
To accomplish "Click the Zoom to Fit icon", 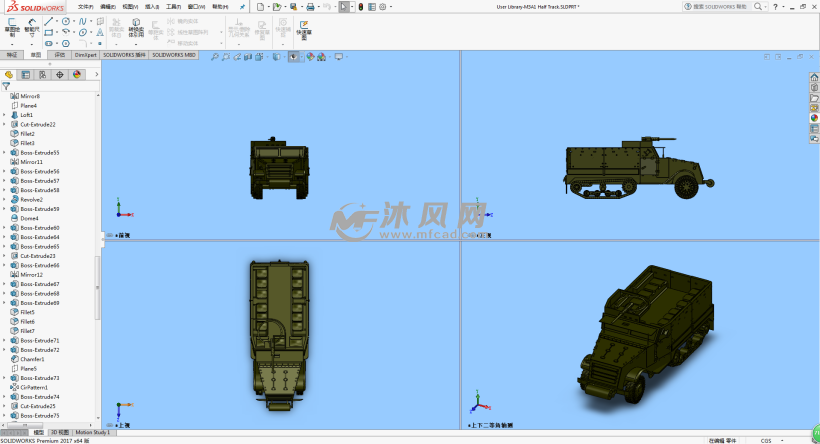I will coord(214,56).
